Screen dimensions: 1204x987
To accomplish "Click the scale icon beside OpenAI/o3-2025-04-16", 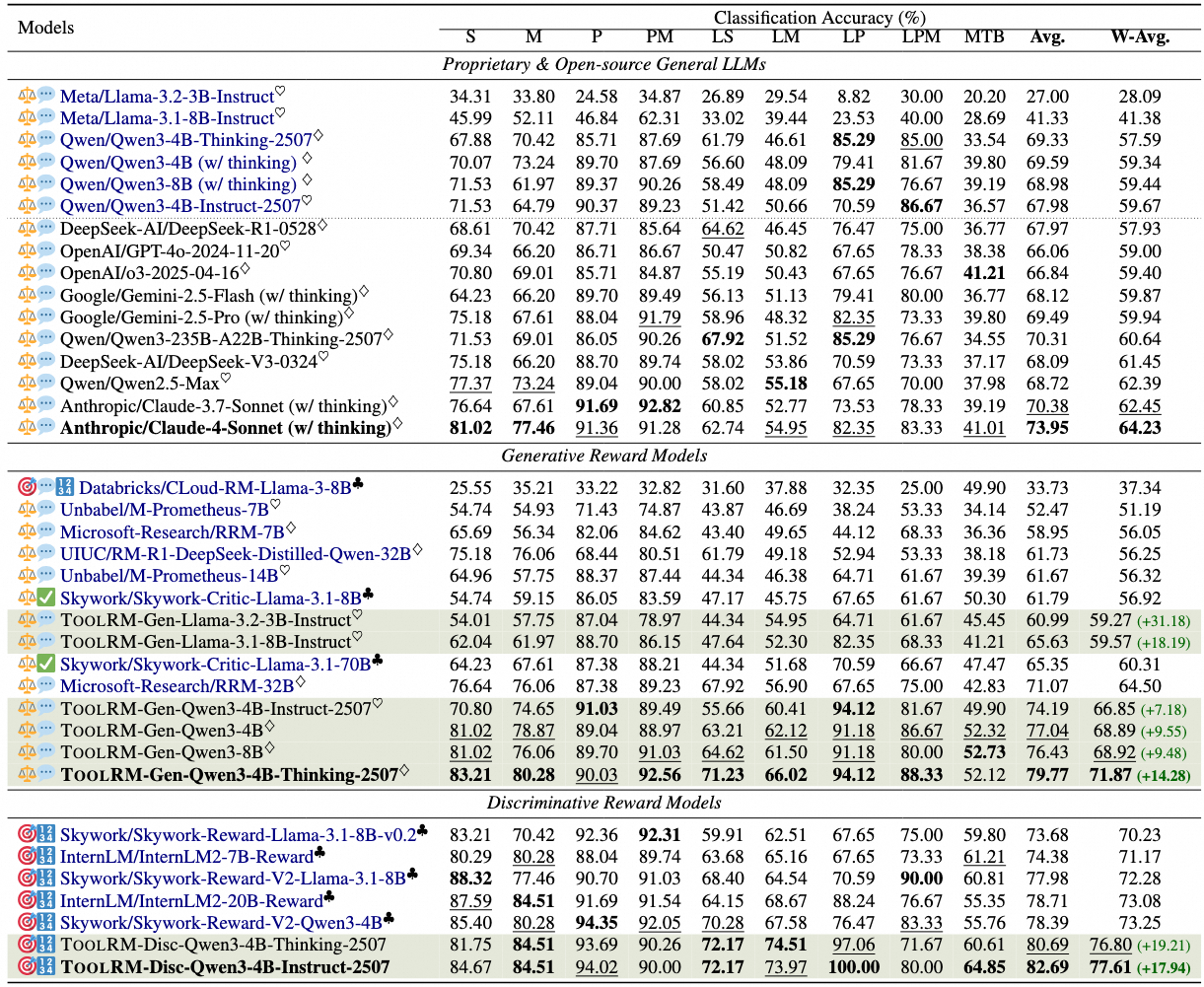I will pyautogui.click(x=27, y=273).
